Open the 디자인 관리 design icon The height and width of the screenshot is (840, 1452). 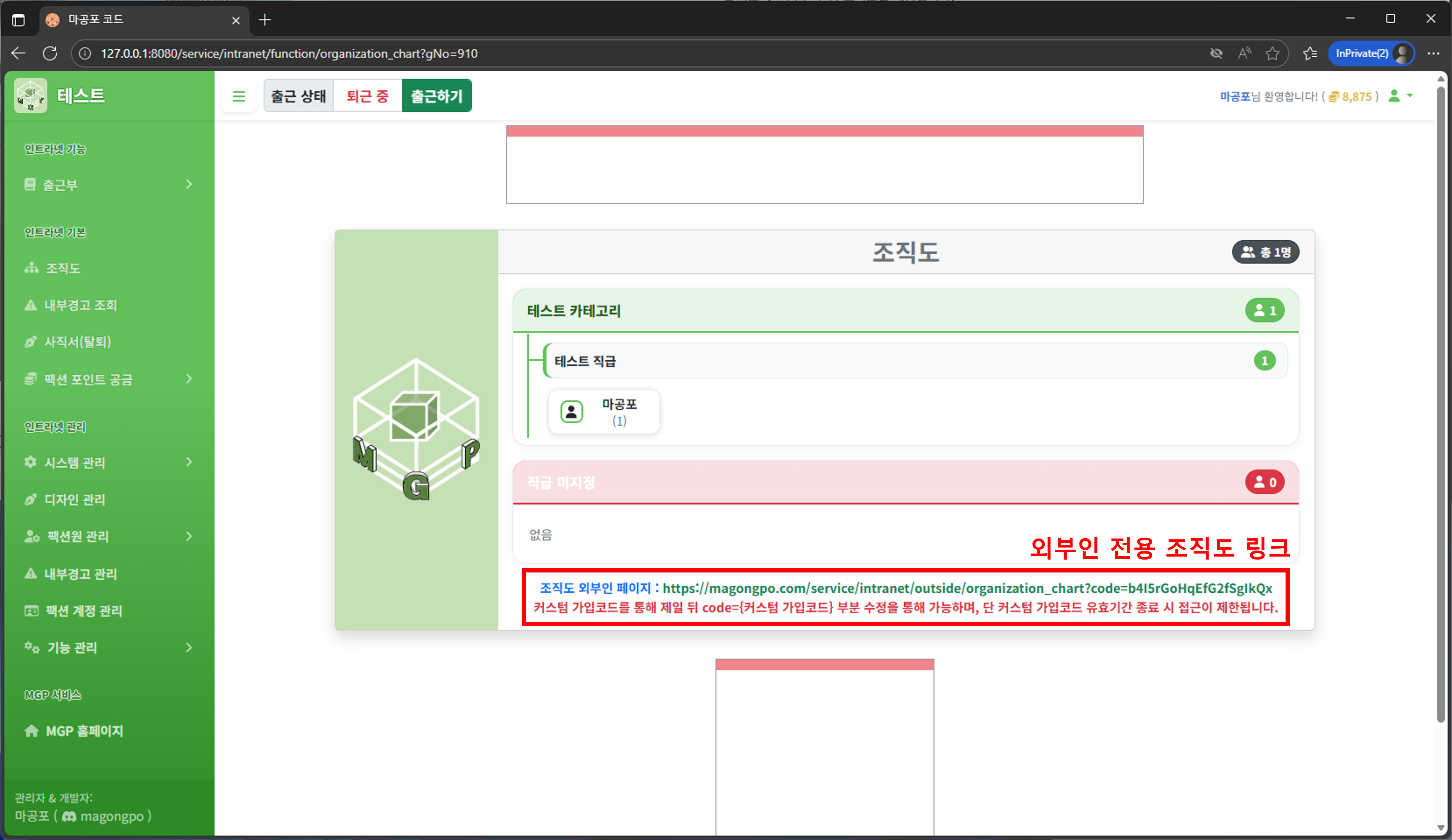(x=31, y=499)
